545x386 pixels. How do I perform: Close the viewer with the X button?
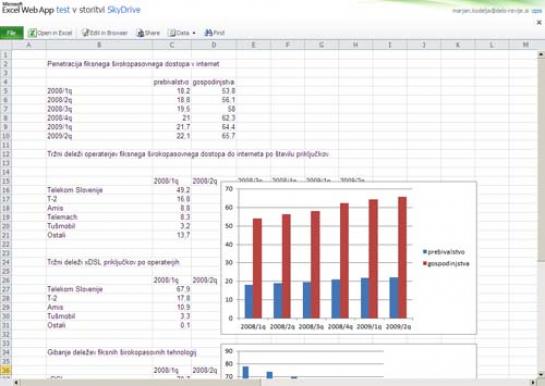pos(539,23)
